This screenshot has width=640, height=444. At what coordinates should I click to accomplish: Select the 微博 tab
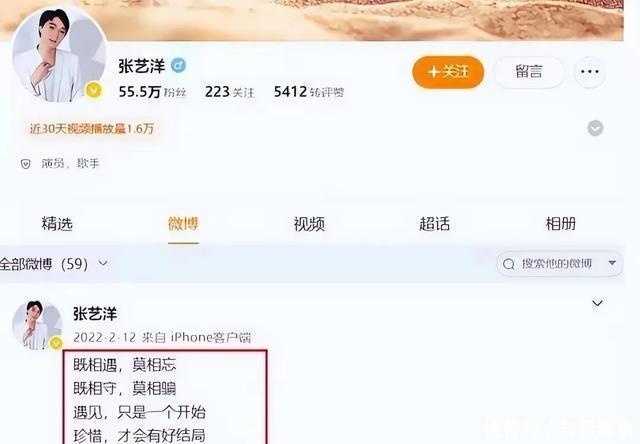click(183, 224)
